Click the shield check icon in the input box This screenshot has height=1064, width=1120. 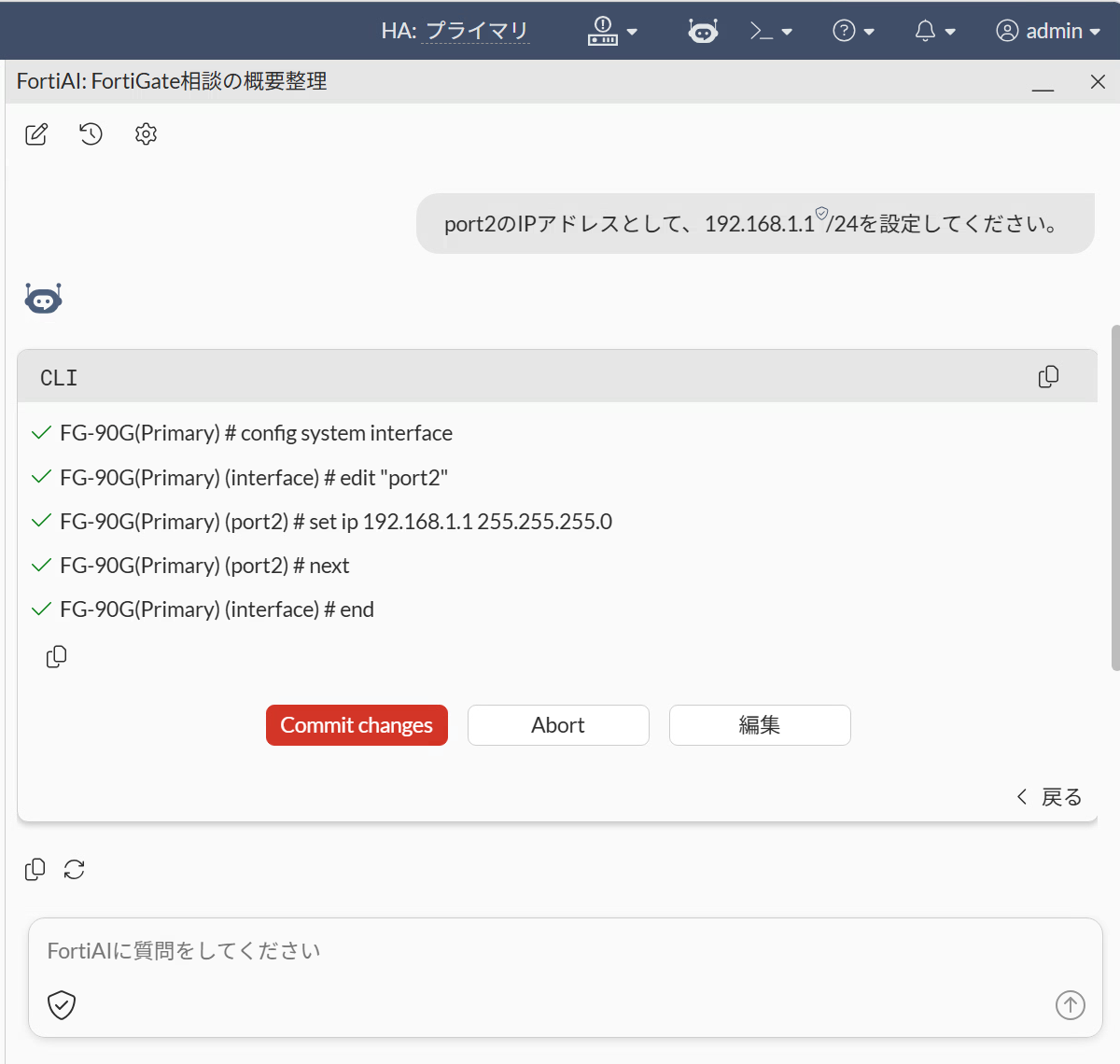click(62, 1005)
